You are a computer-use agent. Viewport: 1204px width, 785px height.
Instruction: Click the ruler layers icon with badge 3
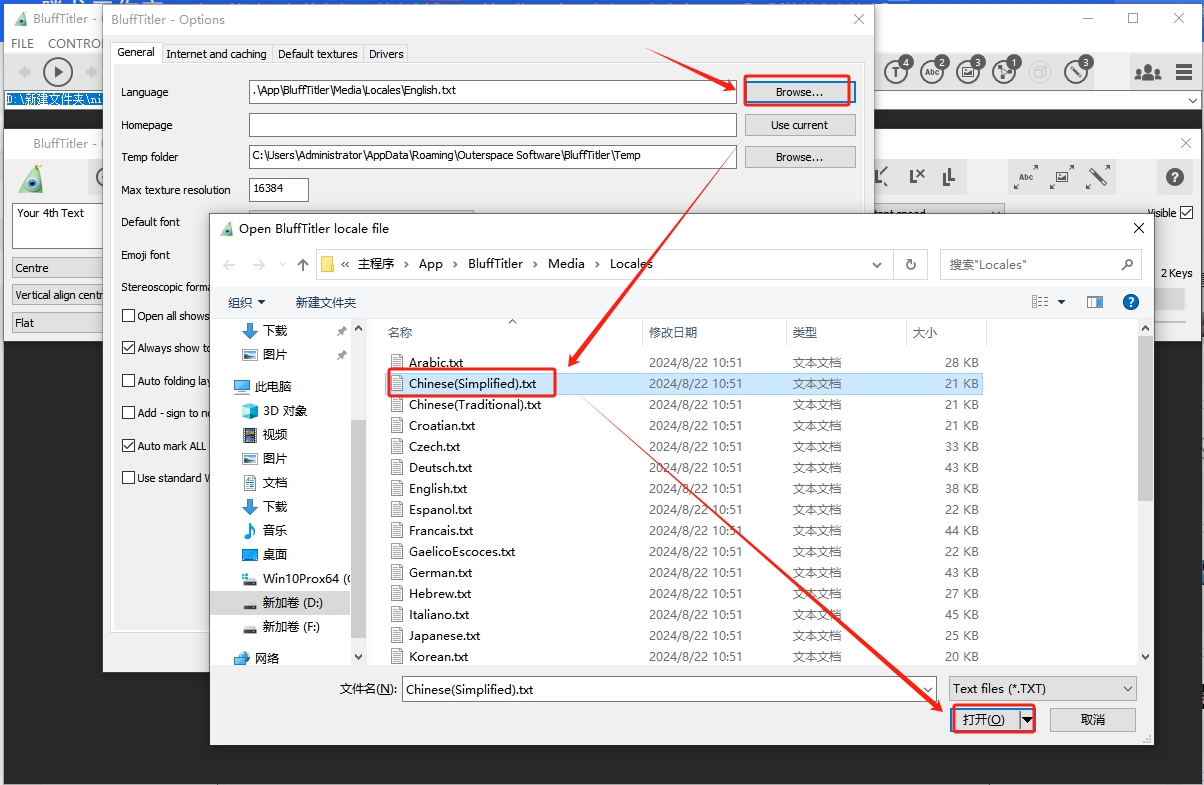[x=1077, y=71]
